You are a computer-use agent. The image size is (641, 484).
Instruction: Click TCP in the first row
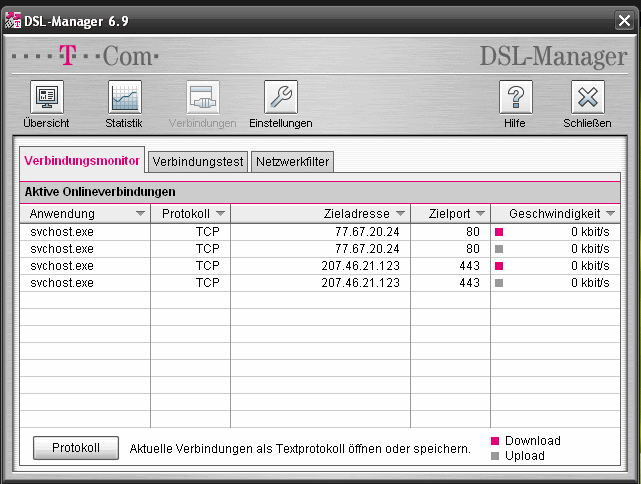208,232
